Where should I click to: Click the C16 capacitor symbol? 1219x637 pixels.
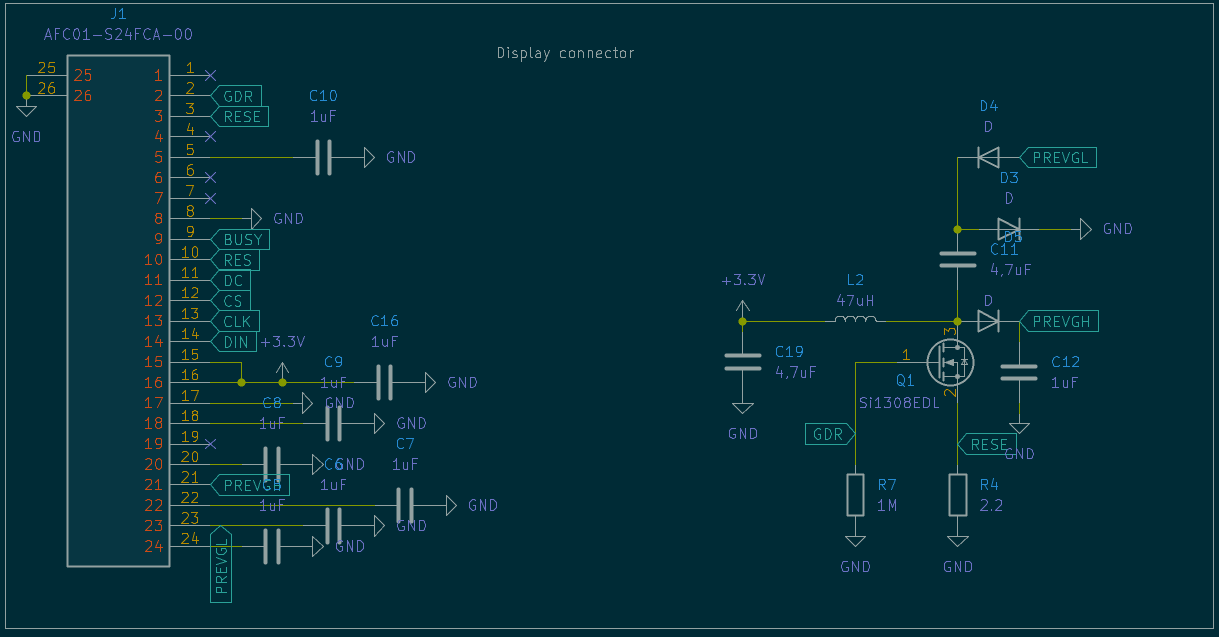(384, 382)
